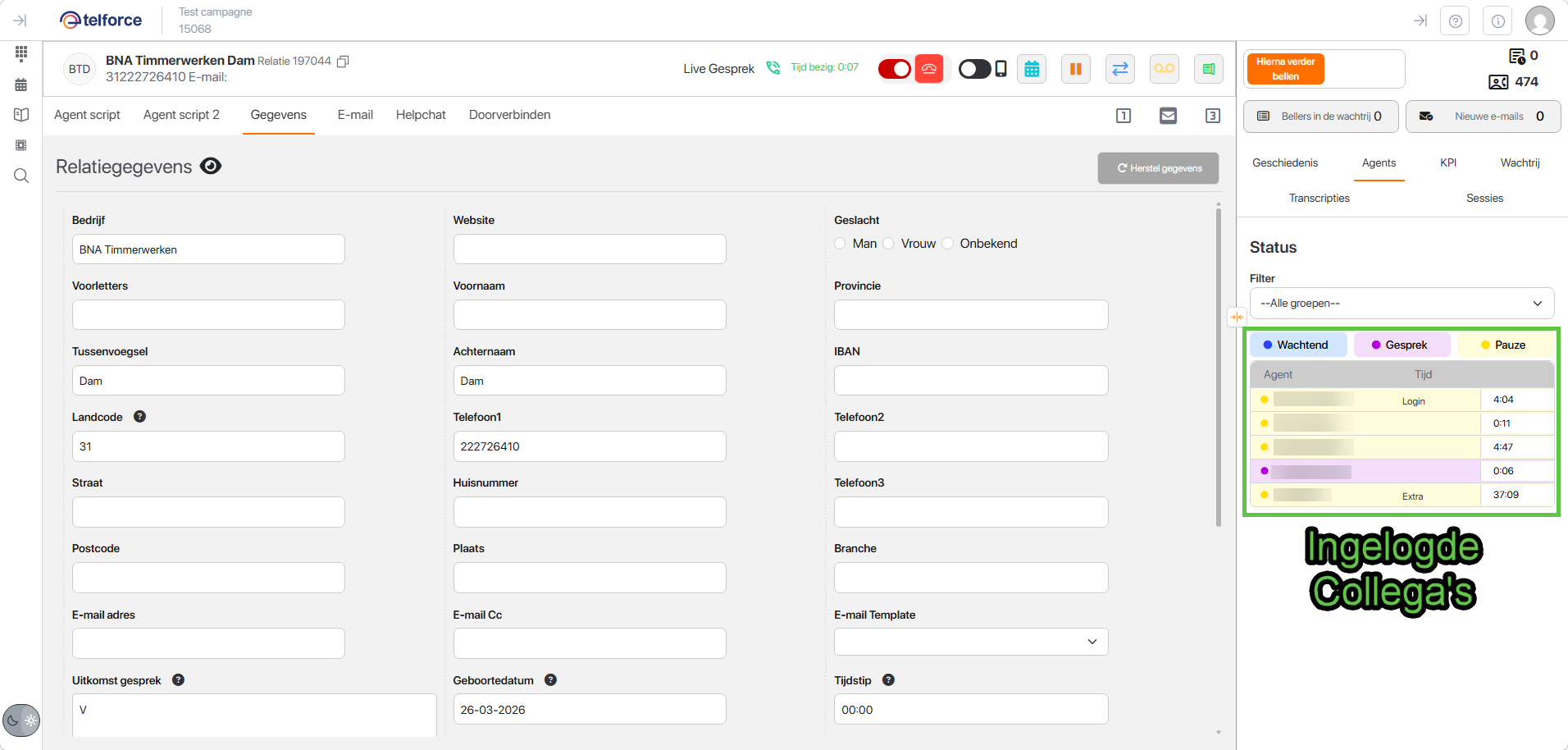Open the dialpad in left sidebar
Image resolution: width=1568 pixels, height=750 pixels.
click(x=21, y=53)
